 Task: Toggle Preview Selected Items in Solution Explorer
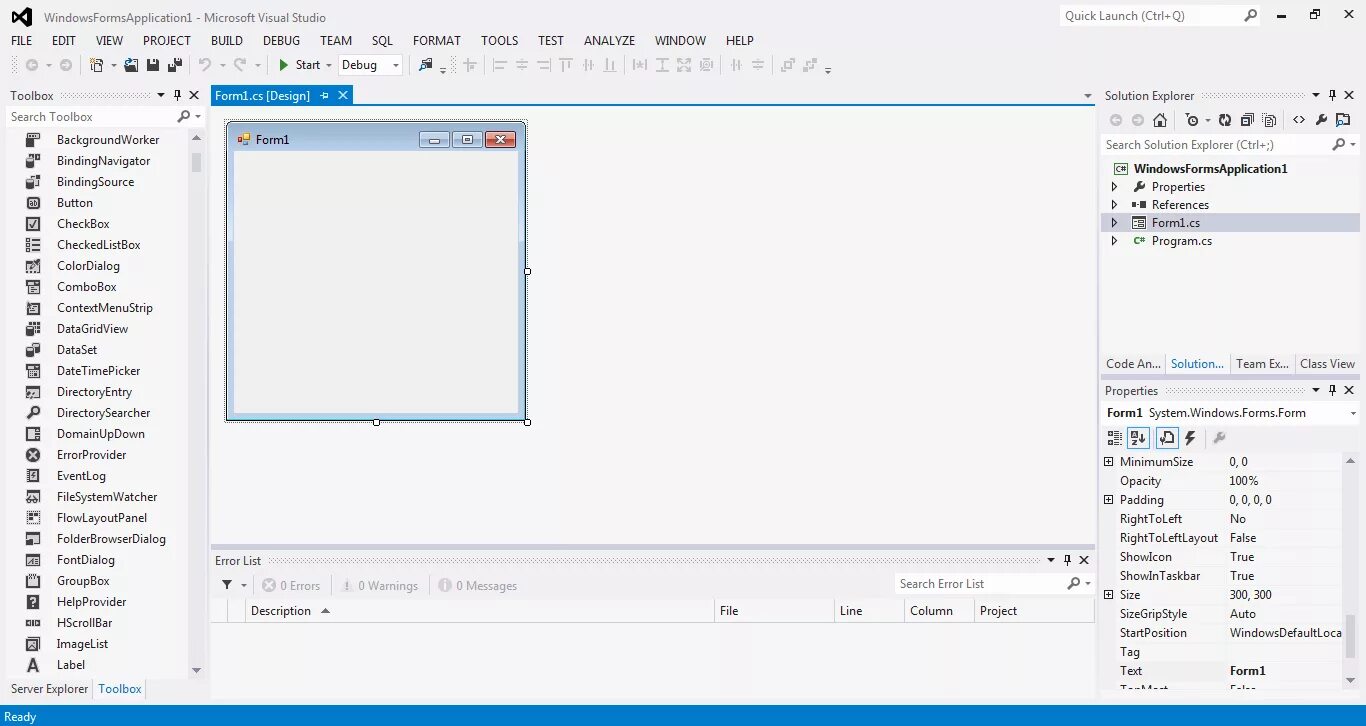click(1343, 120)
